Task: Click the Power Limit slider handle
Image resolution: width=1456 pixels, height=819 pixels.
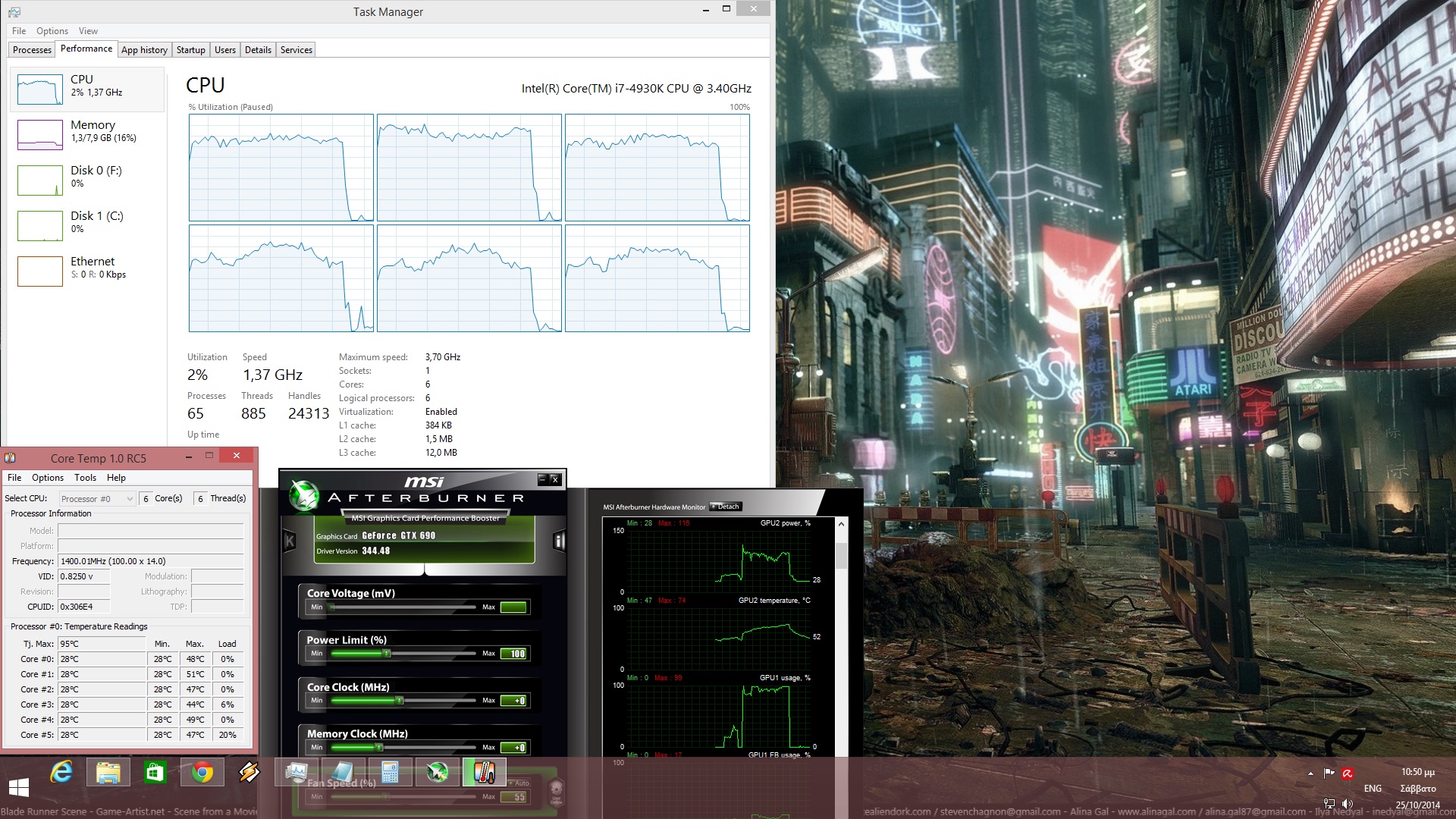Action: (x=387, y=654)
